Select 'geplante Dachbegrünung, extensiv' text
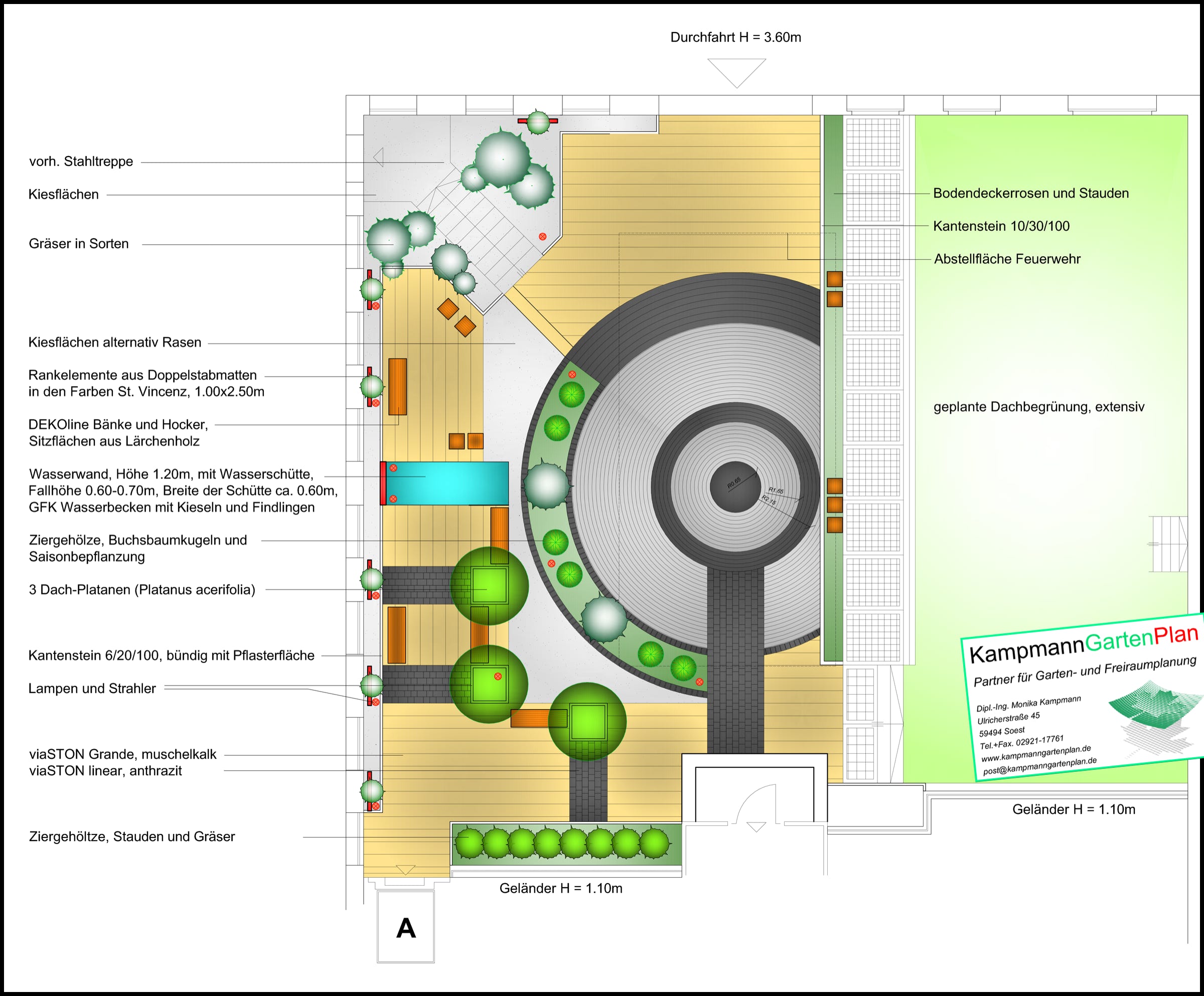Screen dimensions: 1204x996 click(1039, 407)
